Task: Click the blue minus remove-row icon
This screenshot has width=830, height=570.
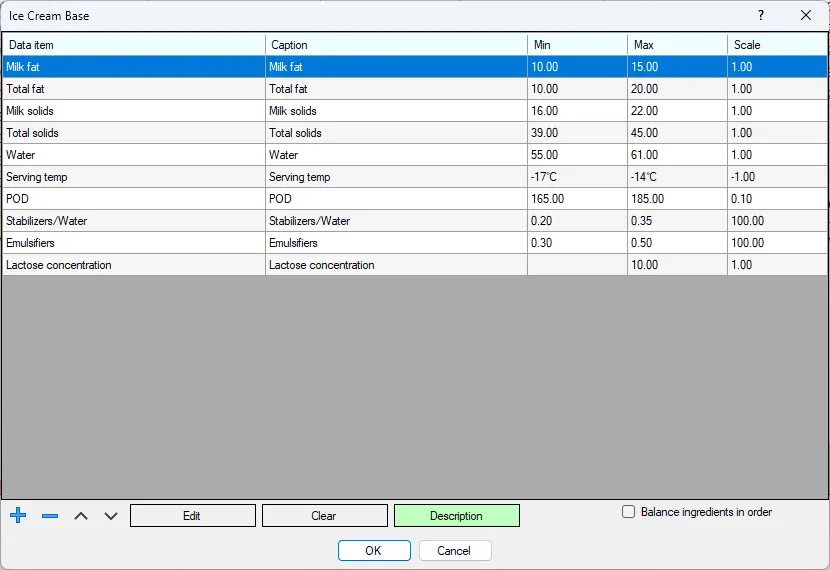Action: 50,515
